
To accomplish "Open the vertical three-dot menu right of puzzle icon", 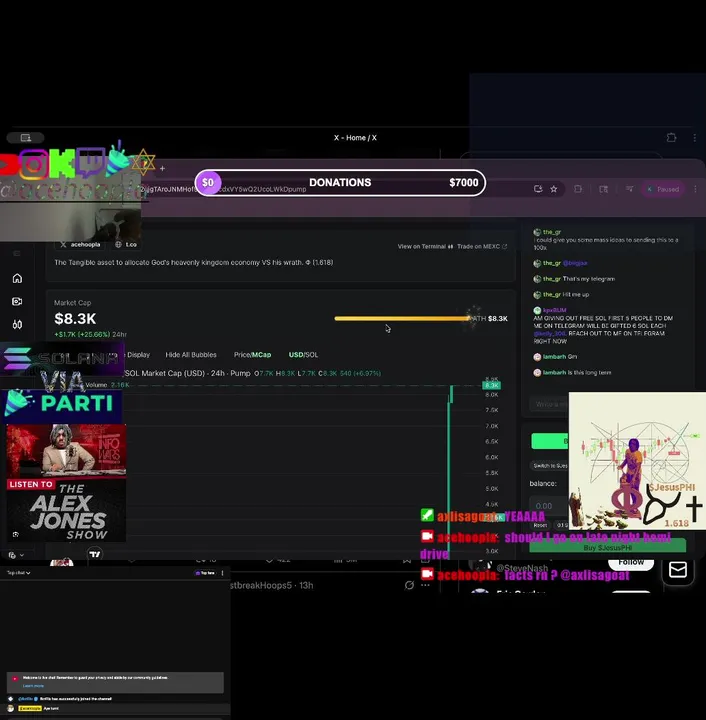I will tap(695, 137).
